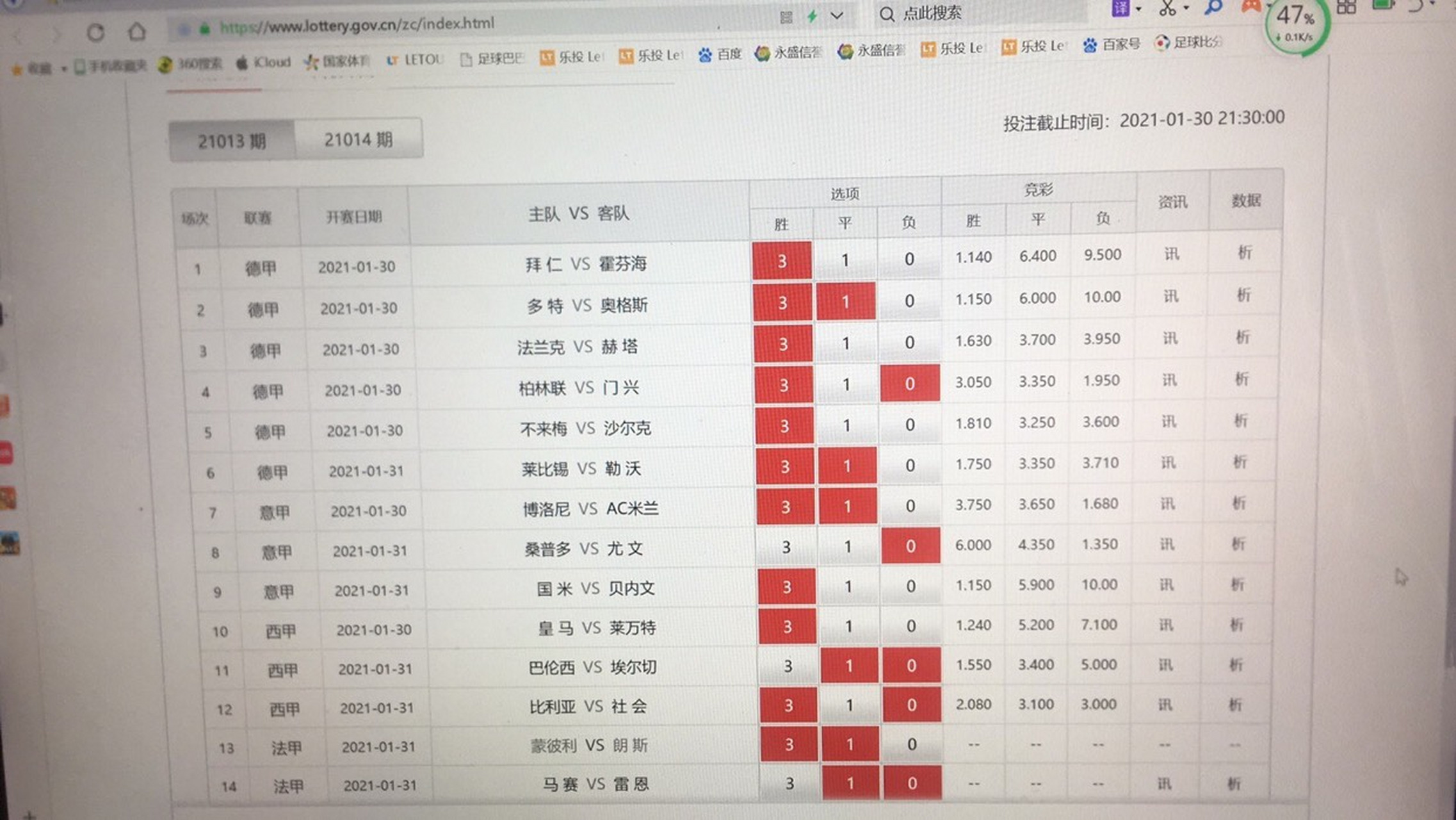Toggle 平 (1) for 拜仁 VS 霍芬海
This screenshot has height=820, width=1456.
[x=845, y=260]
